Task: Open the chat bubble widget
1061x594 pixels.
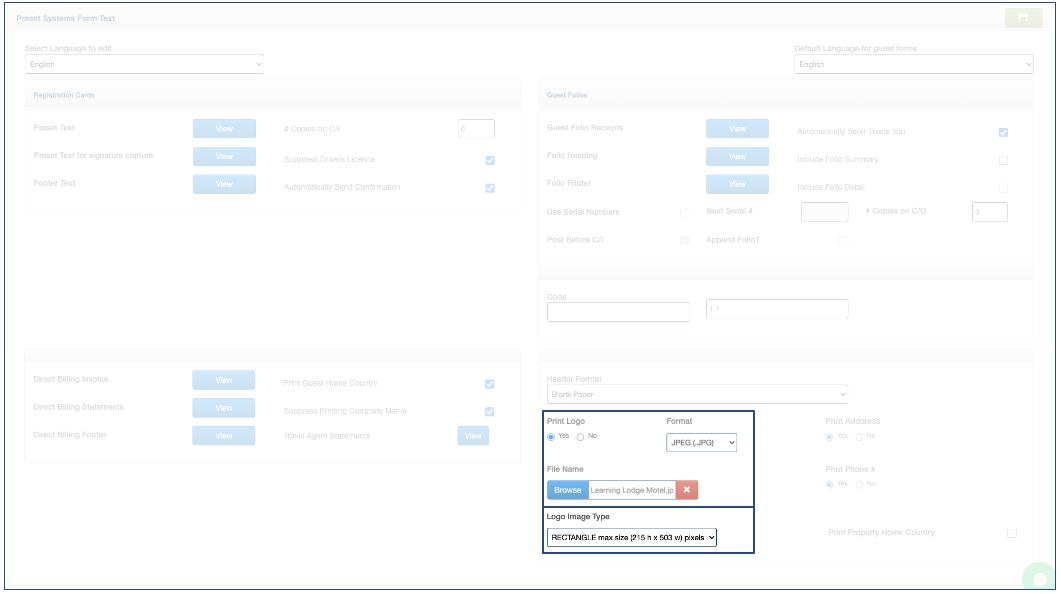Action: [x=1040, y=579]
